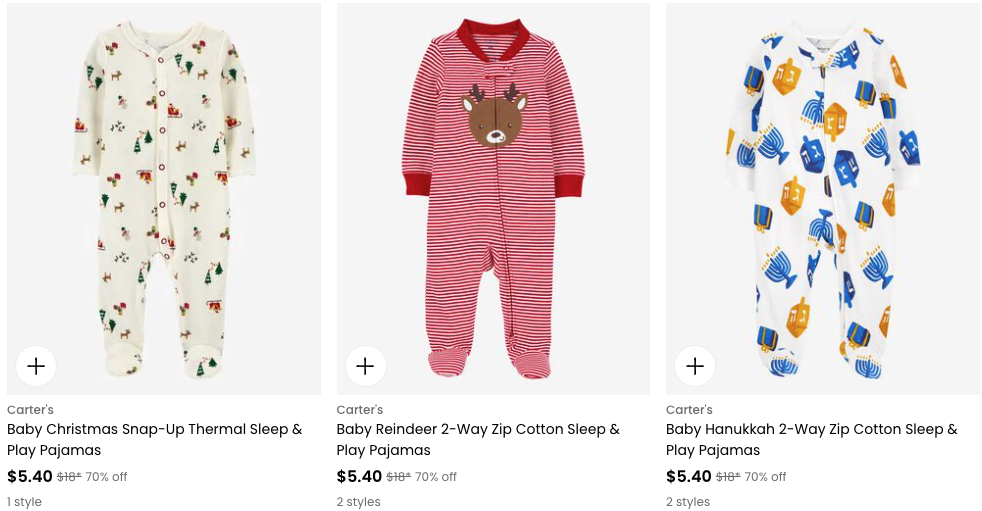Click "1 style" under Christmas Snap-Up pajamas
This screenshot has height=511, width=982.
tap(24, 502)
